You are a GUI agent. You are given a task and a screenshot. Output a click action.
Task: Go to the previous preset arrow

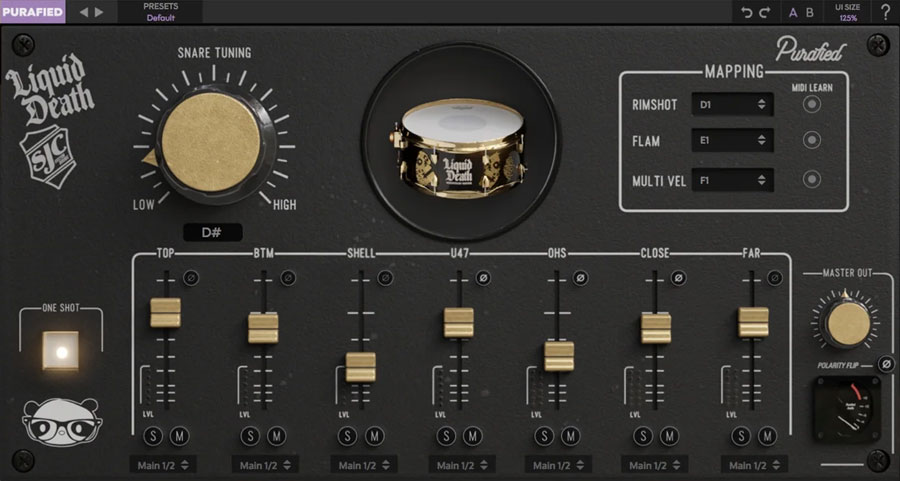pyautogui.click(x=83, y=12)
